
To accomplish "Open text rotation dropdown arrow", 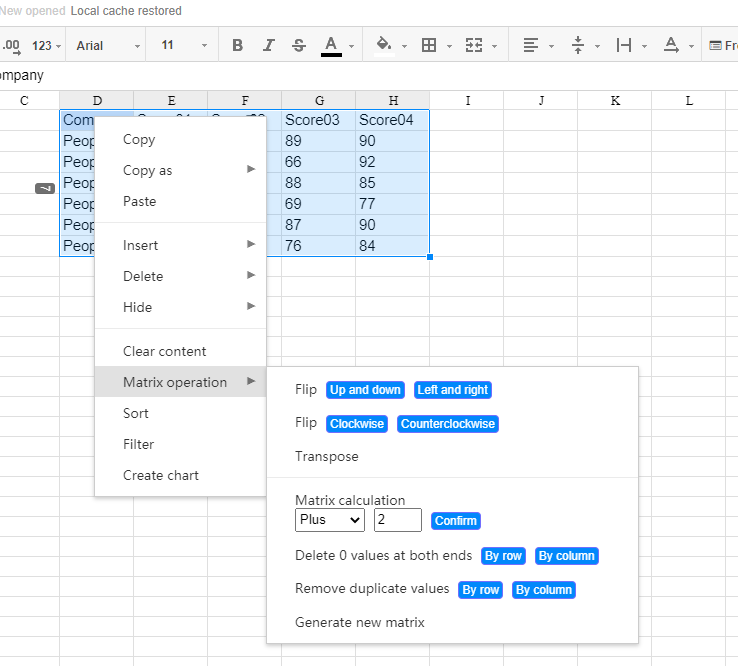I will pyautogui.click(x=691, y=46).
